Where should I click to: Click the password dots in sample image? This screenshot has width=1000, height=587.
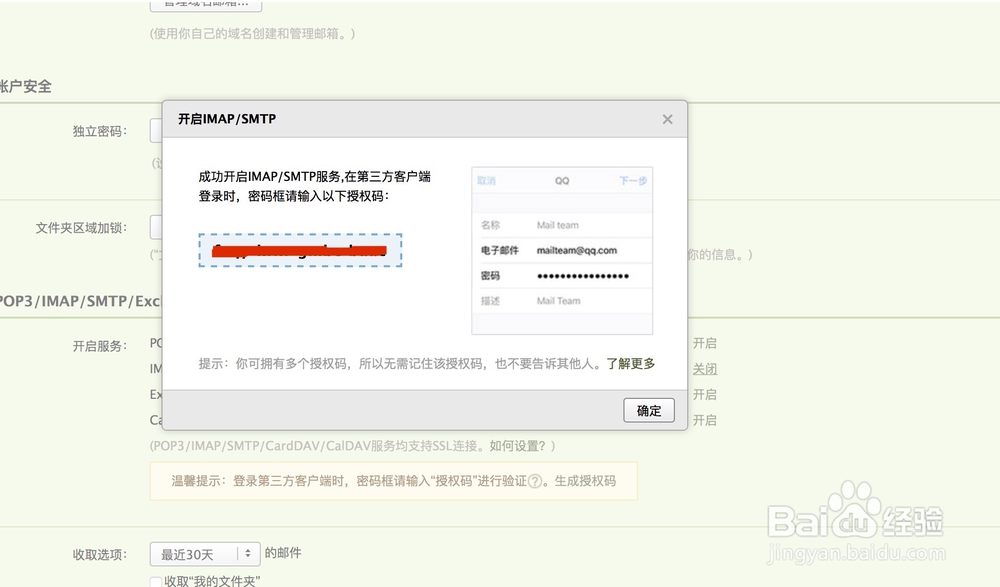point(583,276)
